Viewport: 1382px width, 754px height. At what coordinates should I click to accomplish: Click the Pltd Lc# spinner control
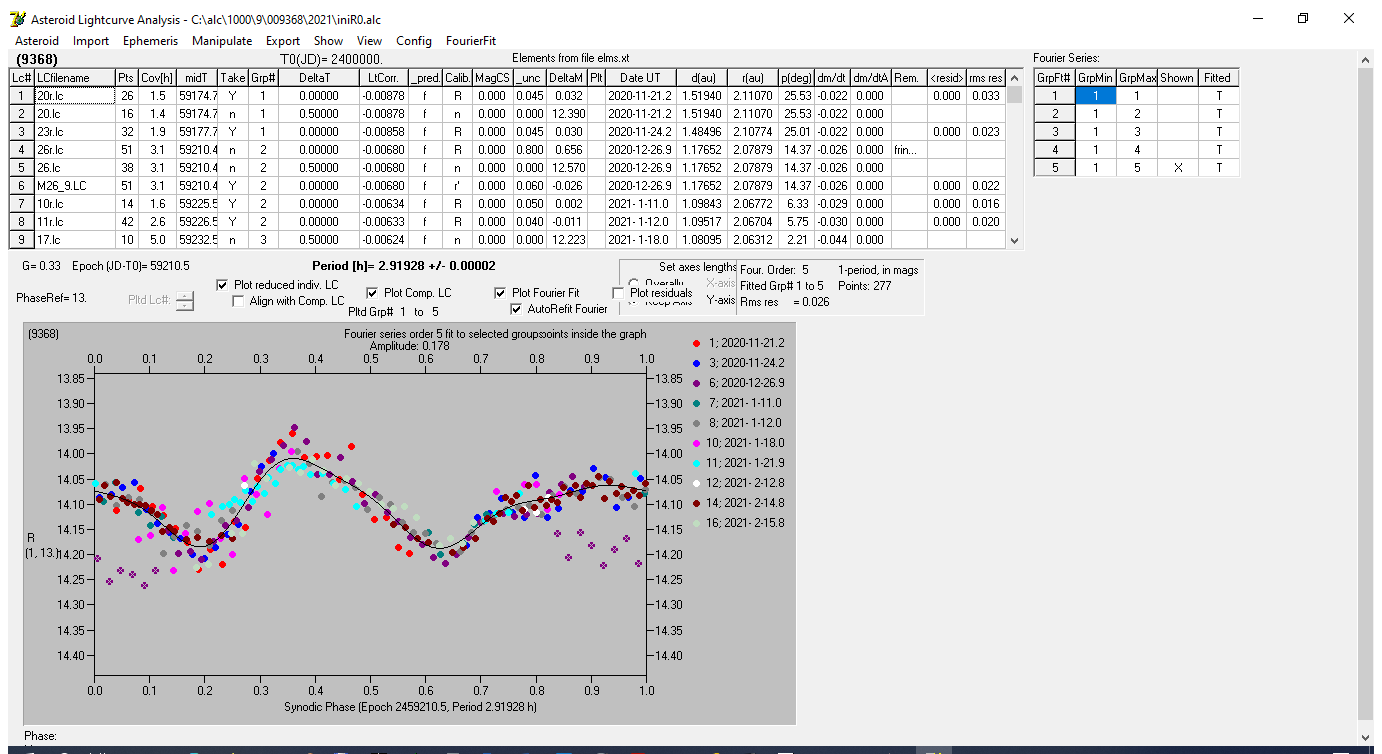[185, 300]
